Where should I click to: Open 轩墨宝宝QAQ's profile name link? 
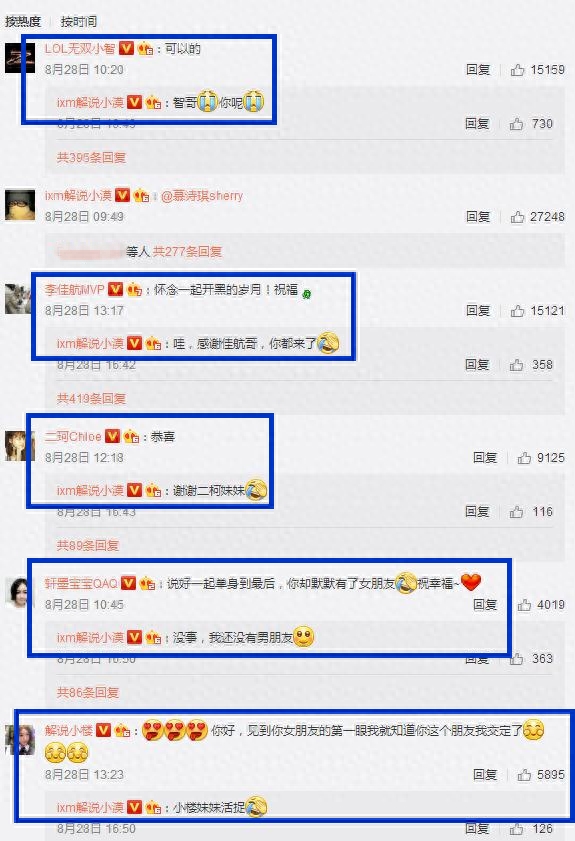(81, 583)
